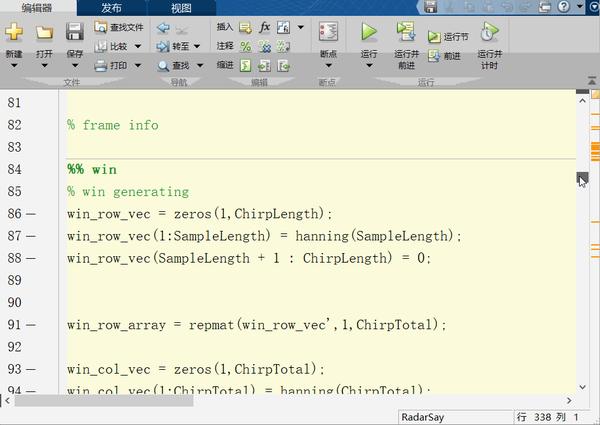Click the editor actions circle arrow button

click(x=594, y=7)
